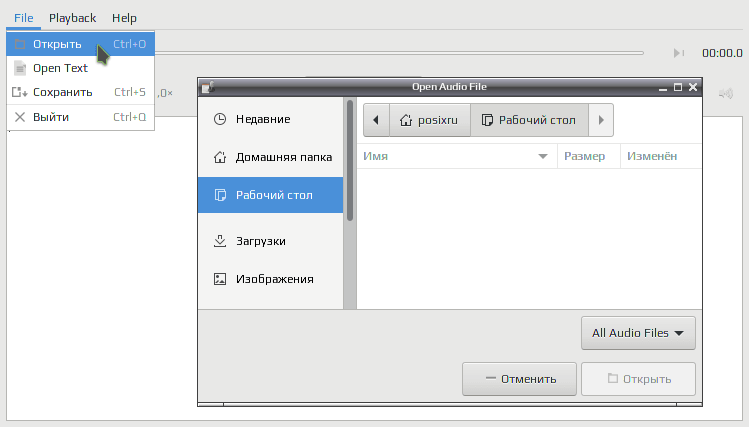Click the download icon next to Загрузки
The width and height of the screenshot is (749, 427).
click(220, 241)
